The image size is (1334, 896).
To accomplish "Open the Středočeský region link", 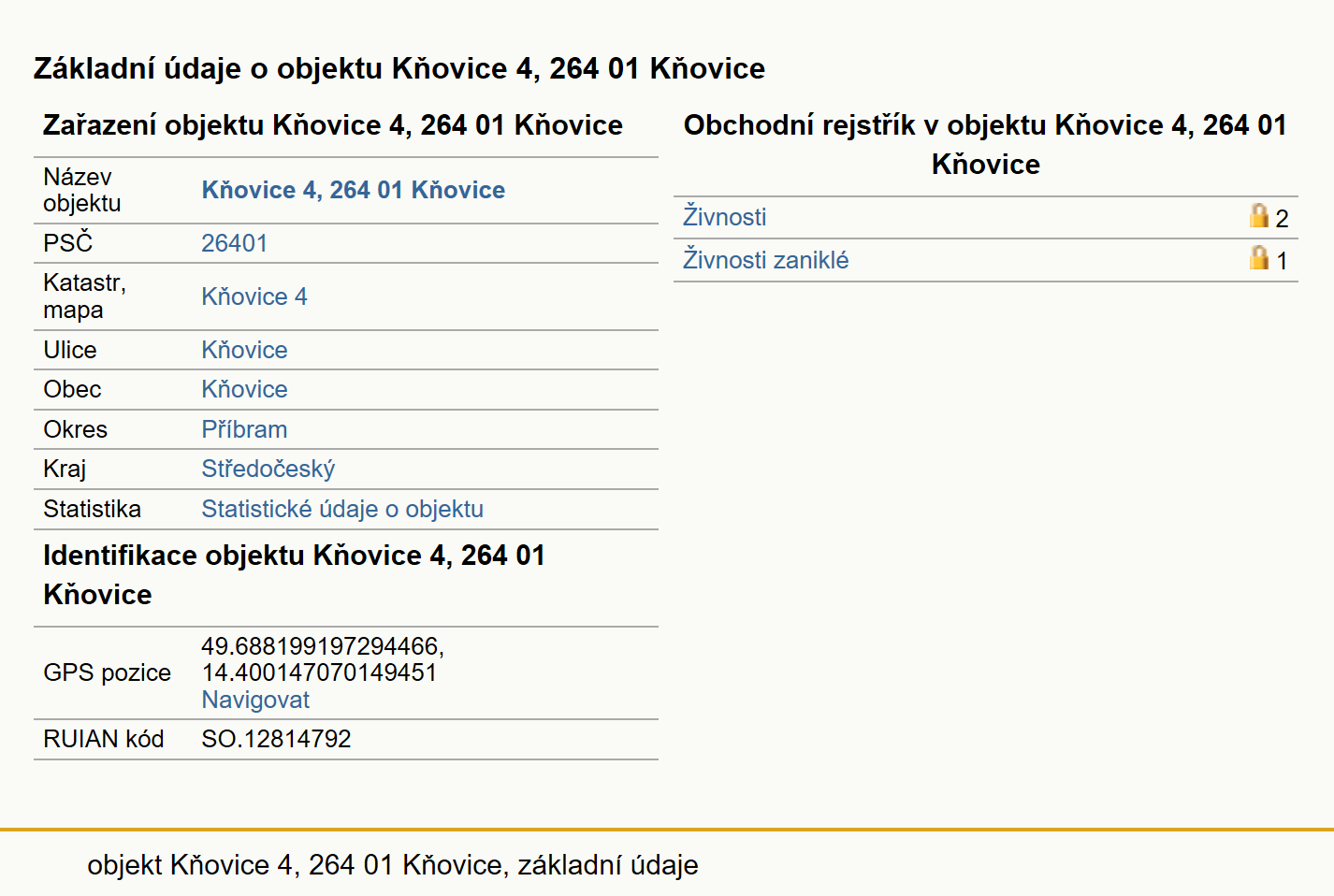I will tap(268, 469).
